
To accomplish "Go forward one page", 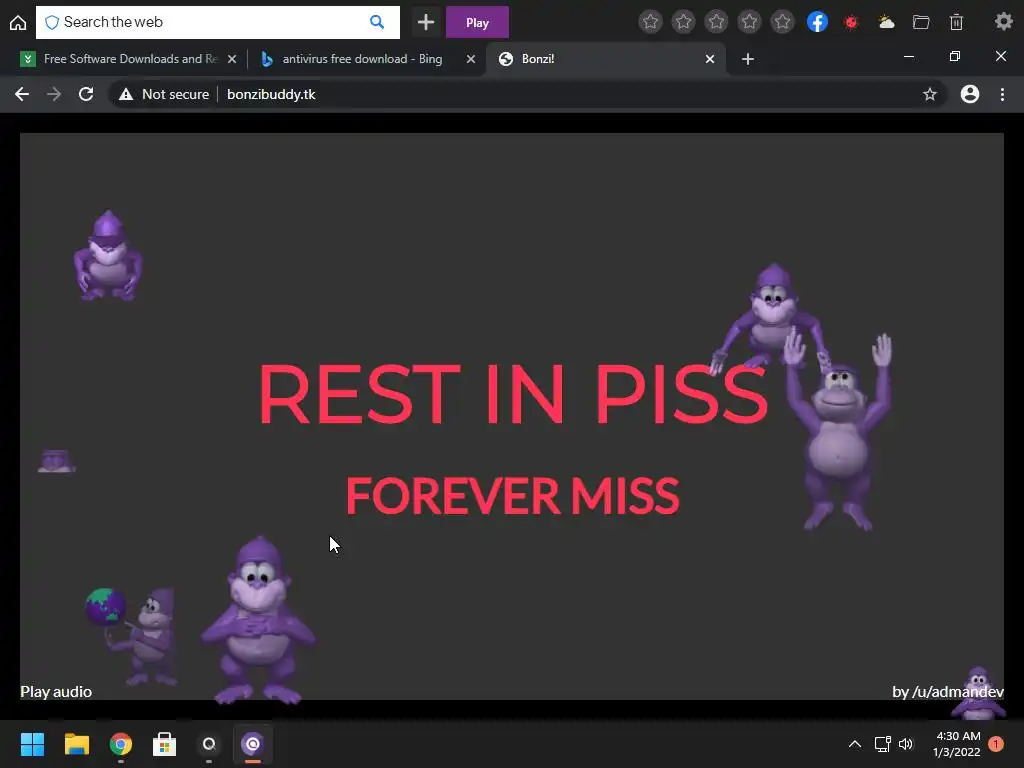I will (x=54, y=94).
